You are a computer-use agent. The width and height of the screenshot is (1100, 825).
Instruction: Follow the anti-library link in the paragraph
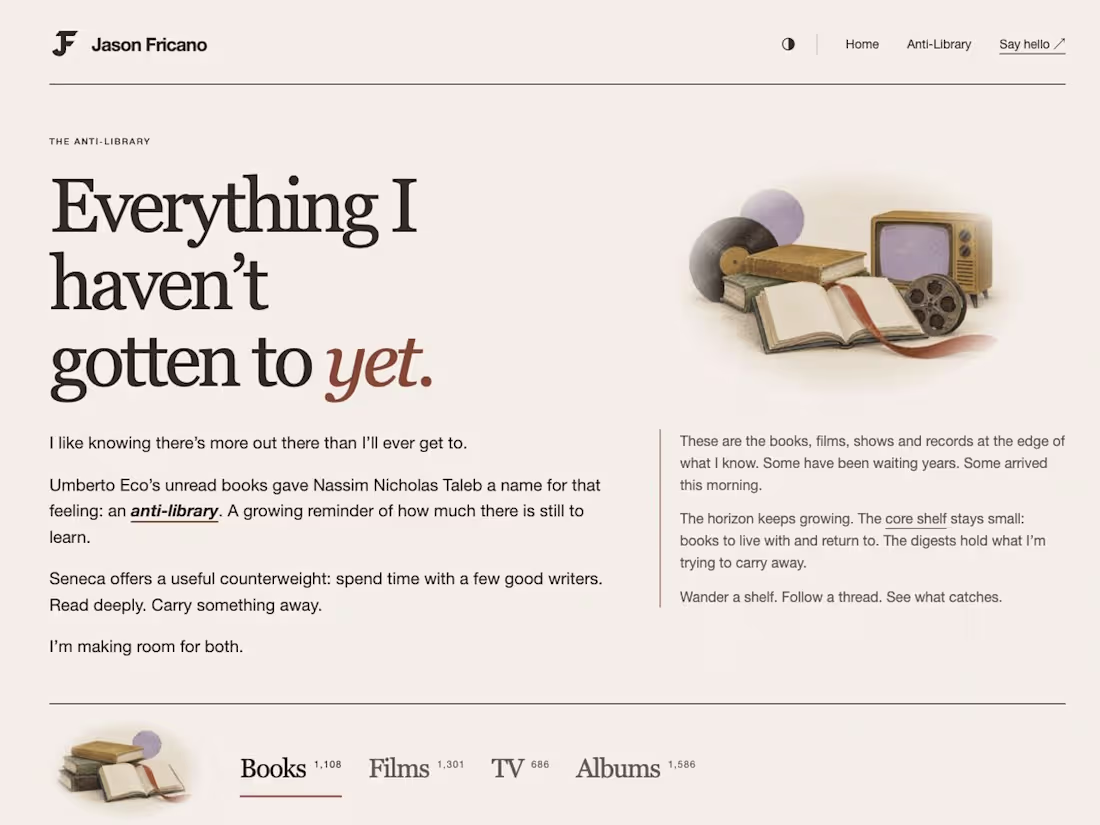[175, 511]
